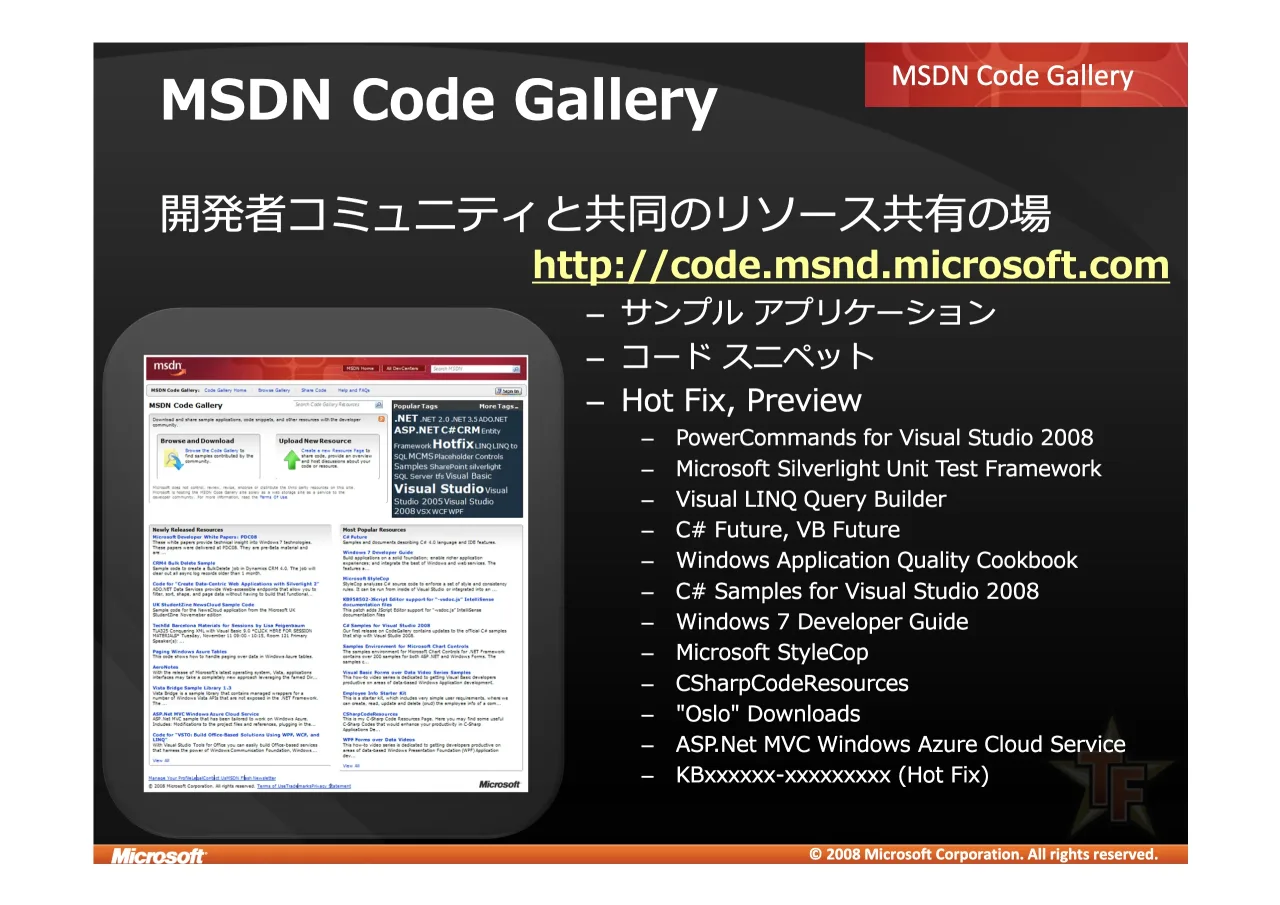Click the Code Gallery search magnifier icon
This screenshot has width=1280, height=905.
point(379,405)
